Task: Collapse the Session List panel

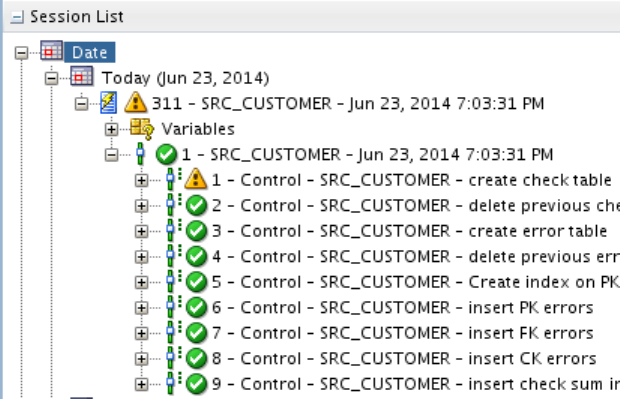Action: (17, 17)
